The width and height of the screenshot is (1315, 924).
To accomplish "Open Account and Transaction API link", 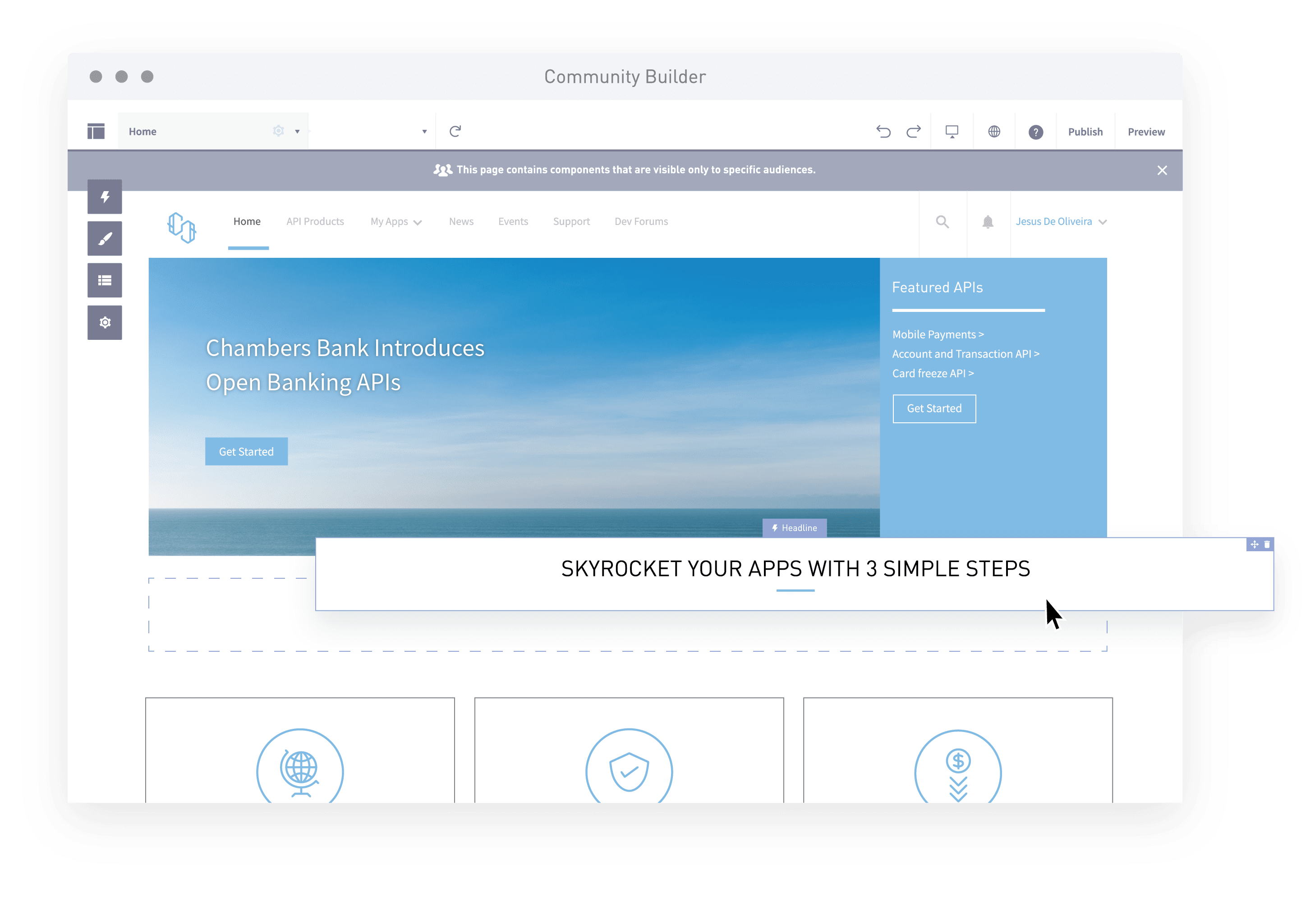I will [966, 354].
